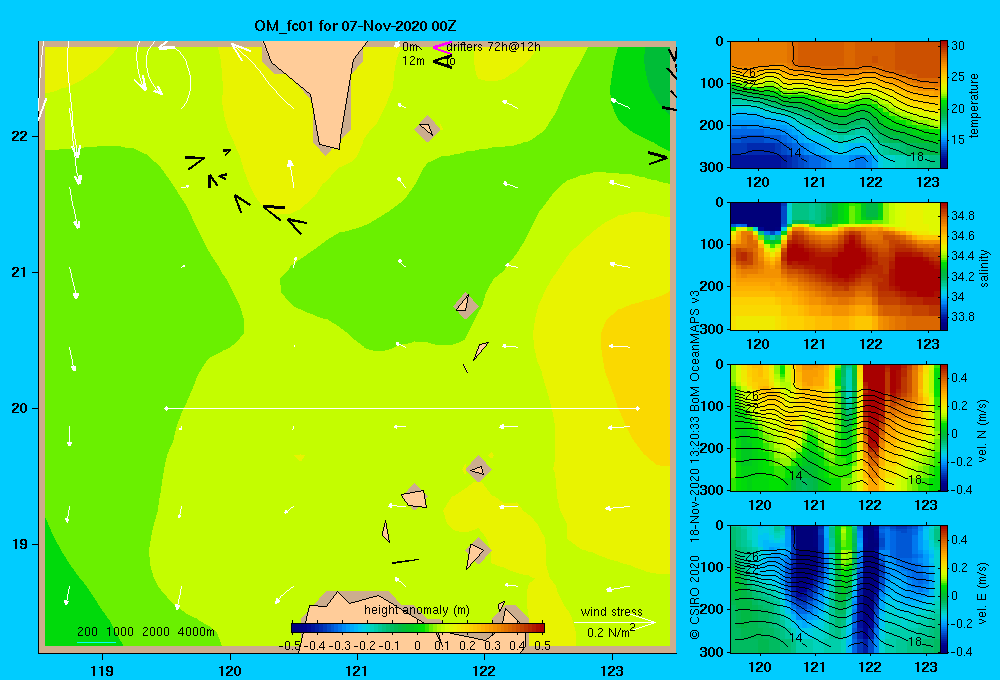Click latitude label 21 on map axis
This screenshot has height=680, width=1000.
[x=19, y=272]
